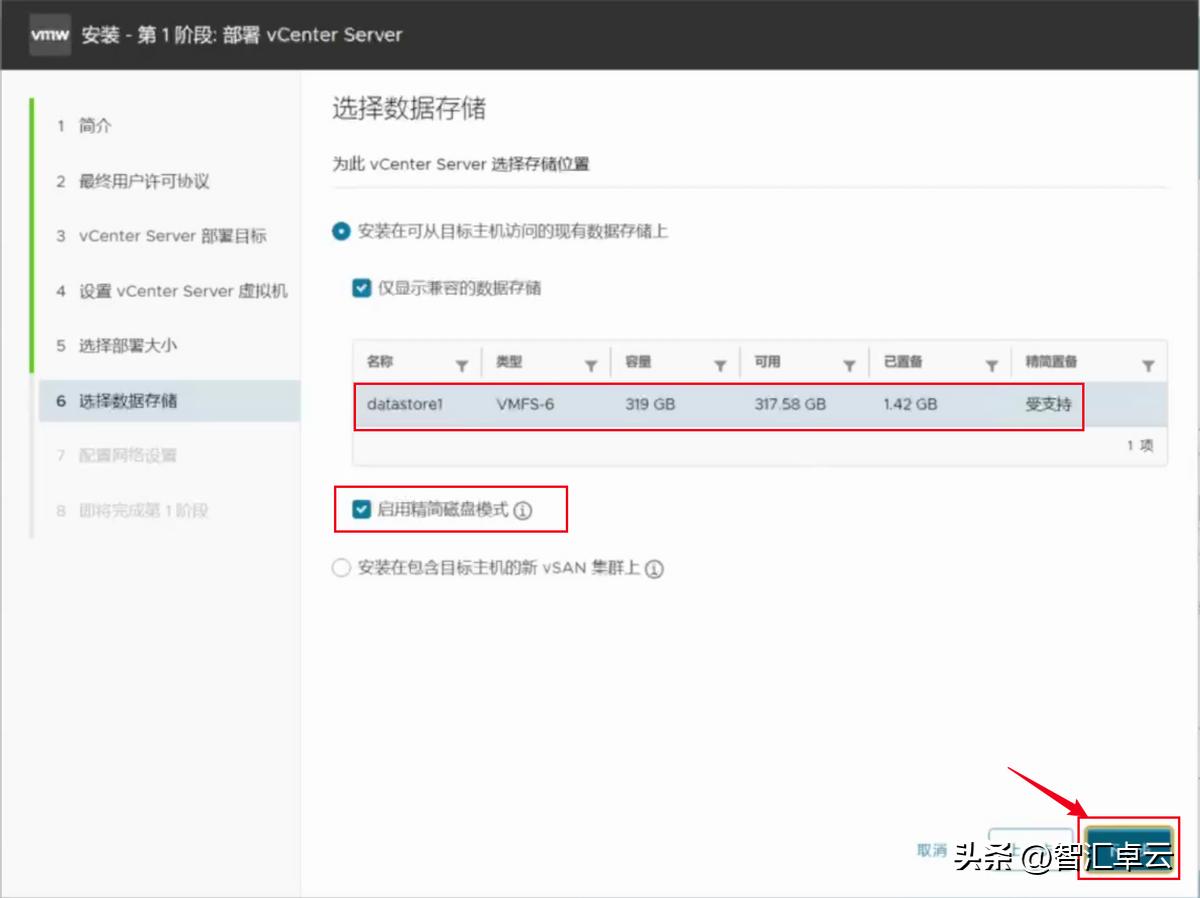Screen dimensions: 1200x898
Task: Open filter for 可用 column
Action: click(x=849, y=365)
